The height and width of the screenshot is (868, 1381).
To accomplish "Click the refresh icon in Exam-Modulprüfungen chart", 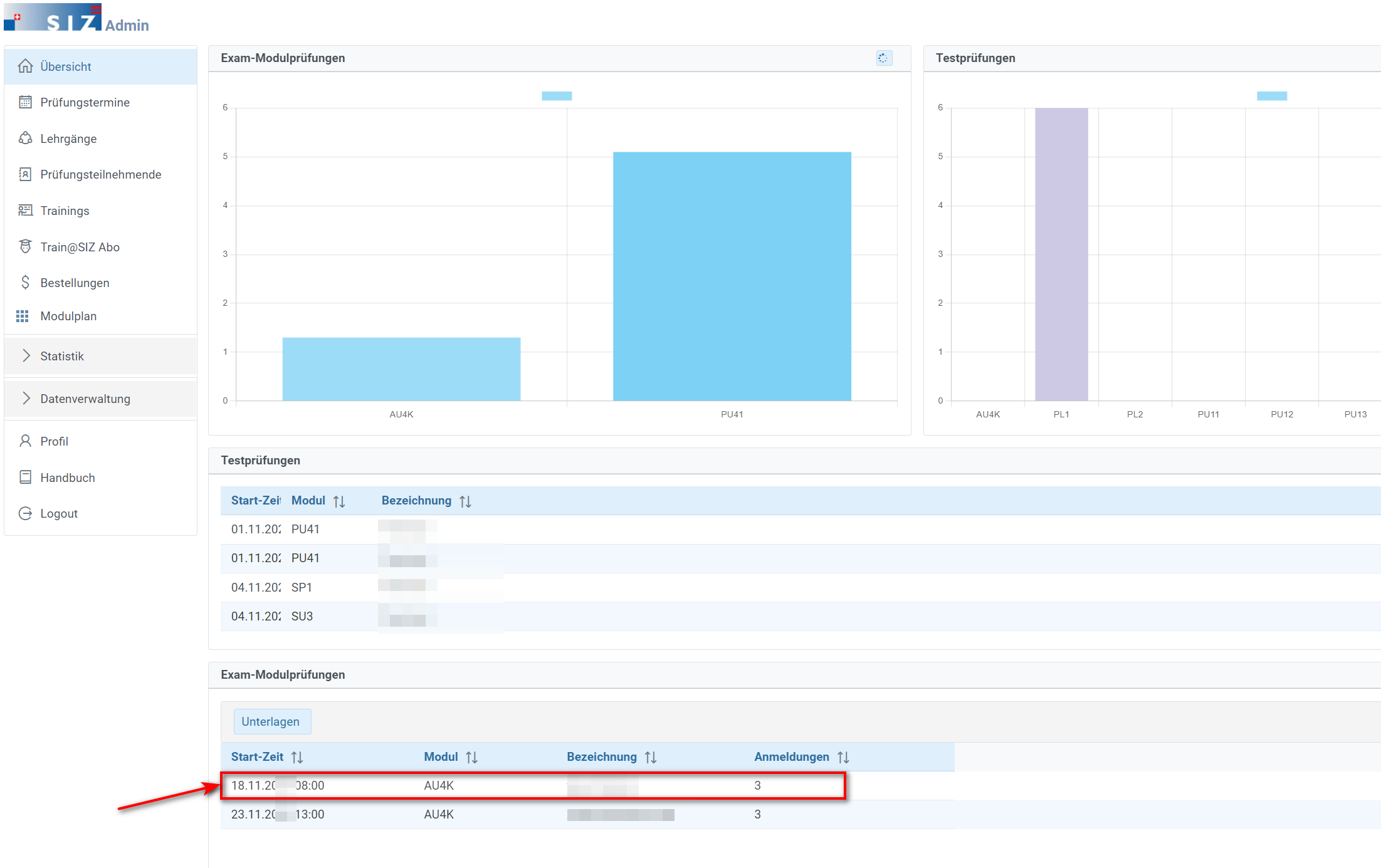I will (x=883, y=58).
